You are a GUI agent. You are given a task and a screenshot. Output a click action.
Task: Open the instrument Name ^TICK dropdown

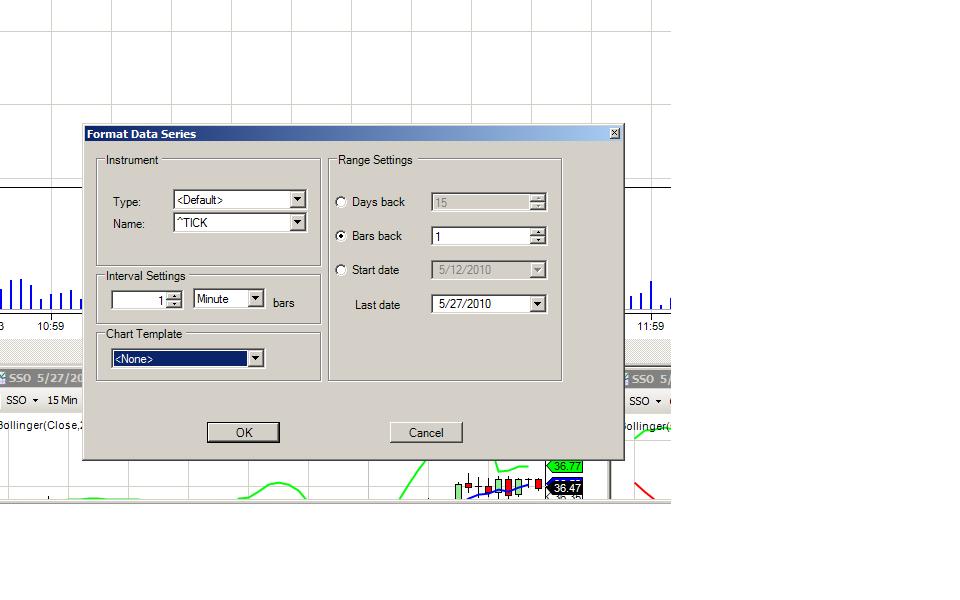pos(298,222)
